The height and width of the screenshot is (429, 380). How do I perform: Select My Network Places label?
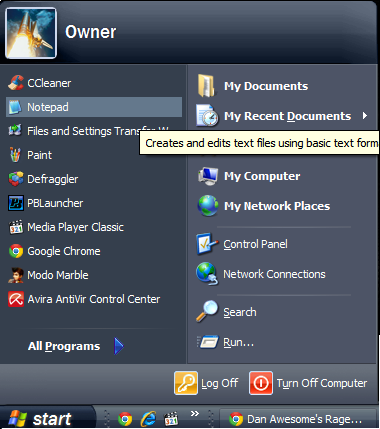coord(277,206)
